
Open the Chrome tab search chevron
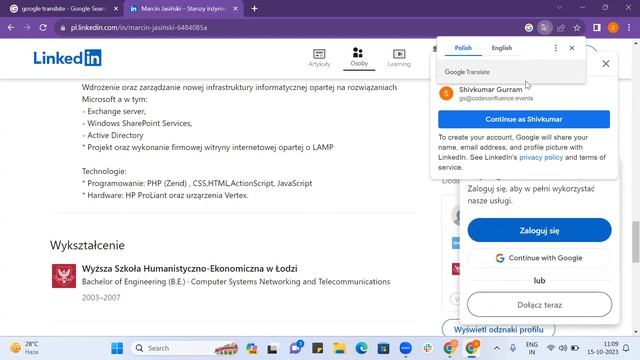point(560,7)
